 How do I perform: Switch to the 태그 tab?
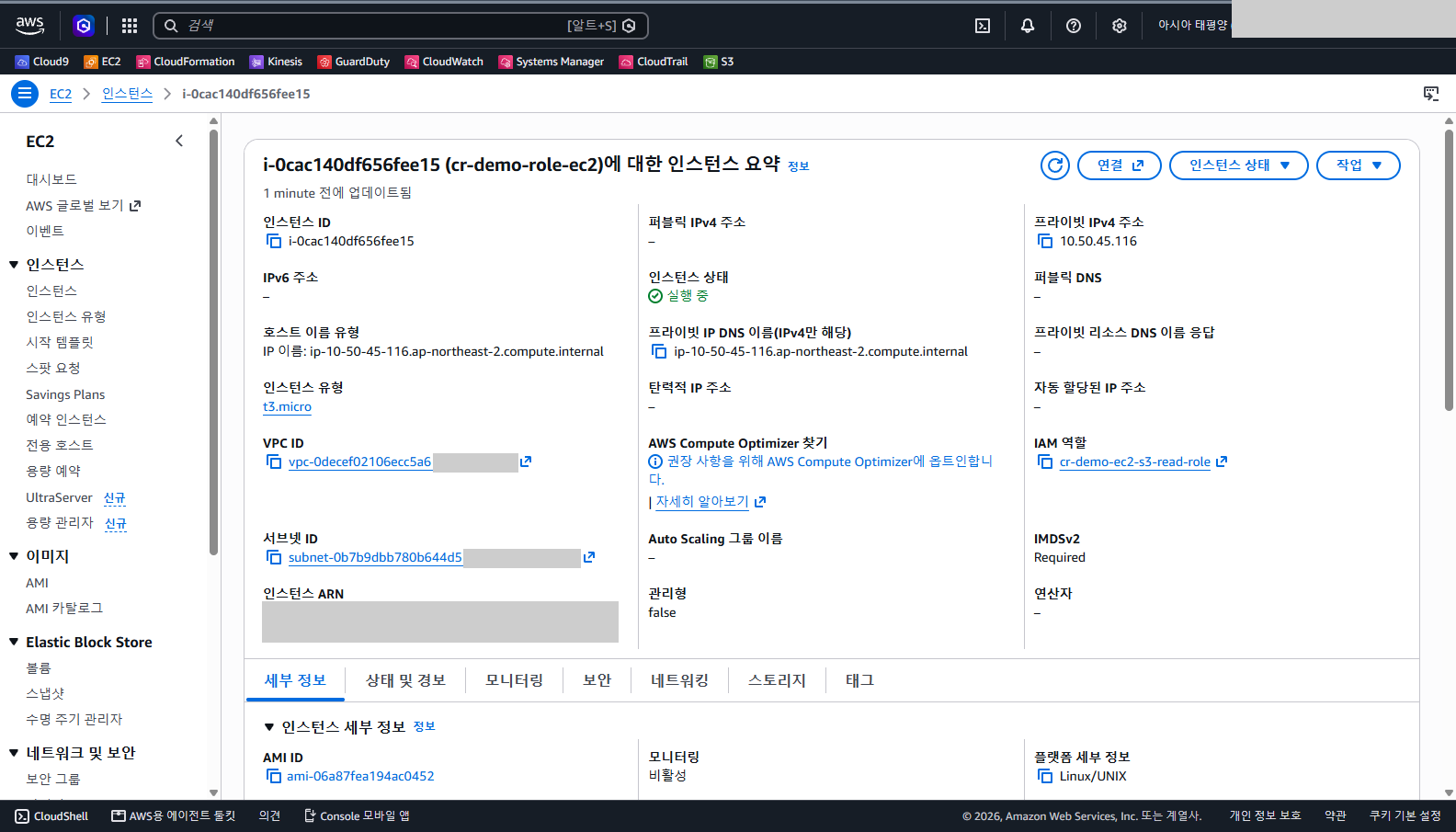(859, 680)
